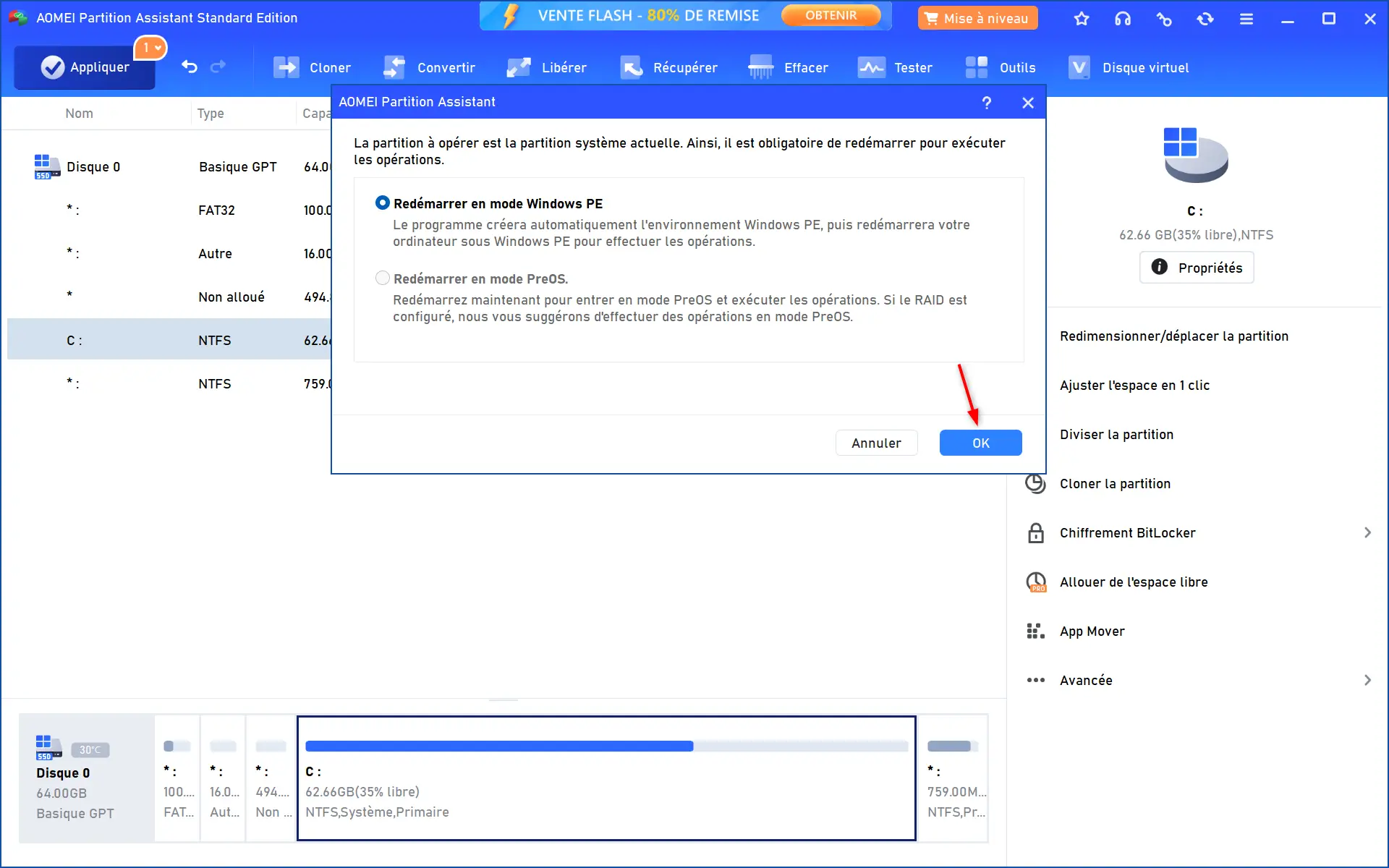
Task: Click the Avancée three-dots icon
Action: (1036, 680)
